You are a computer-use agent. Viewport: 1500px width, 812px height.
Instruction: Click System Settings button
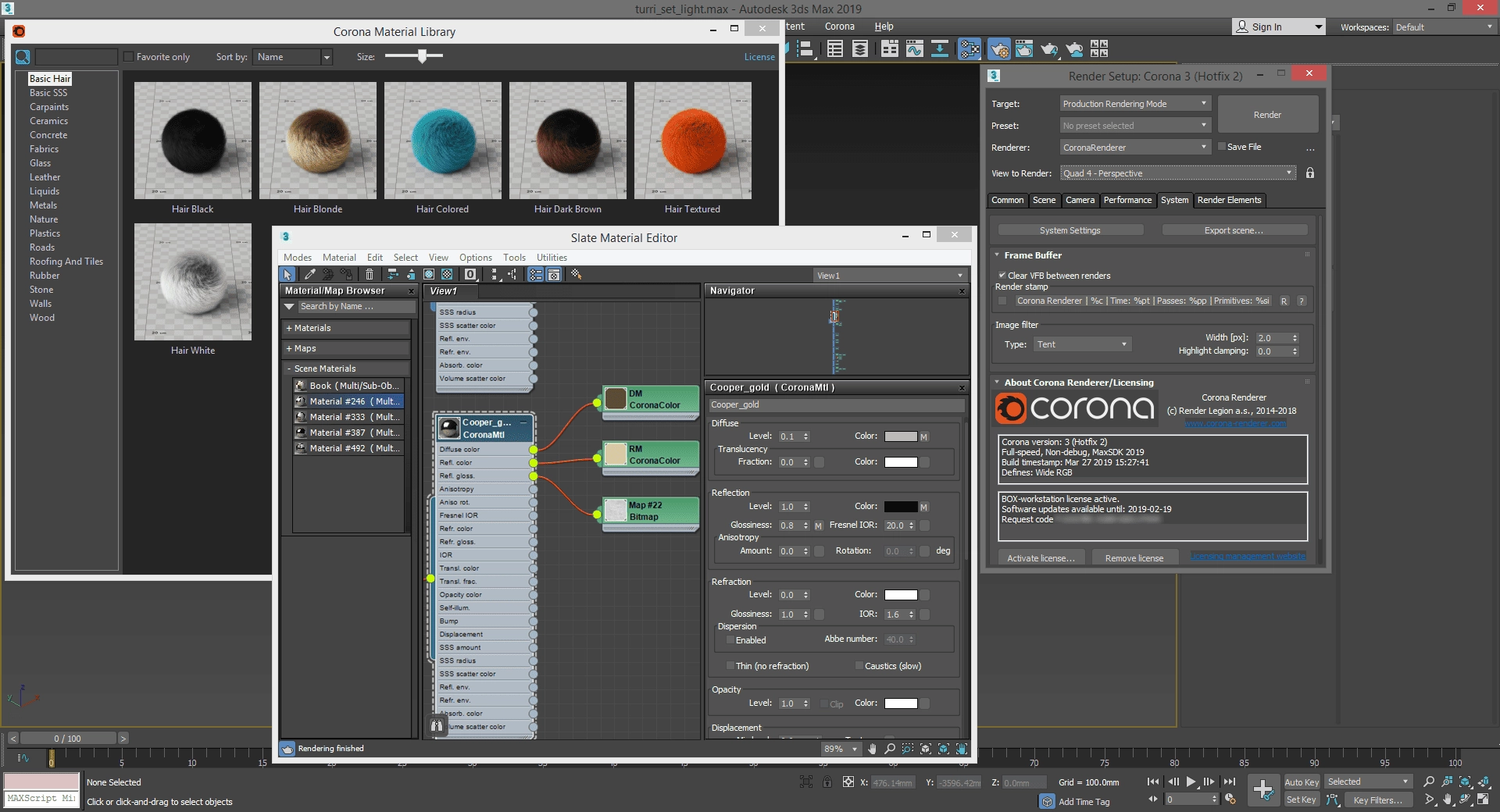tap(1070, 230)
